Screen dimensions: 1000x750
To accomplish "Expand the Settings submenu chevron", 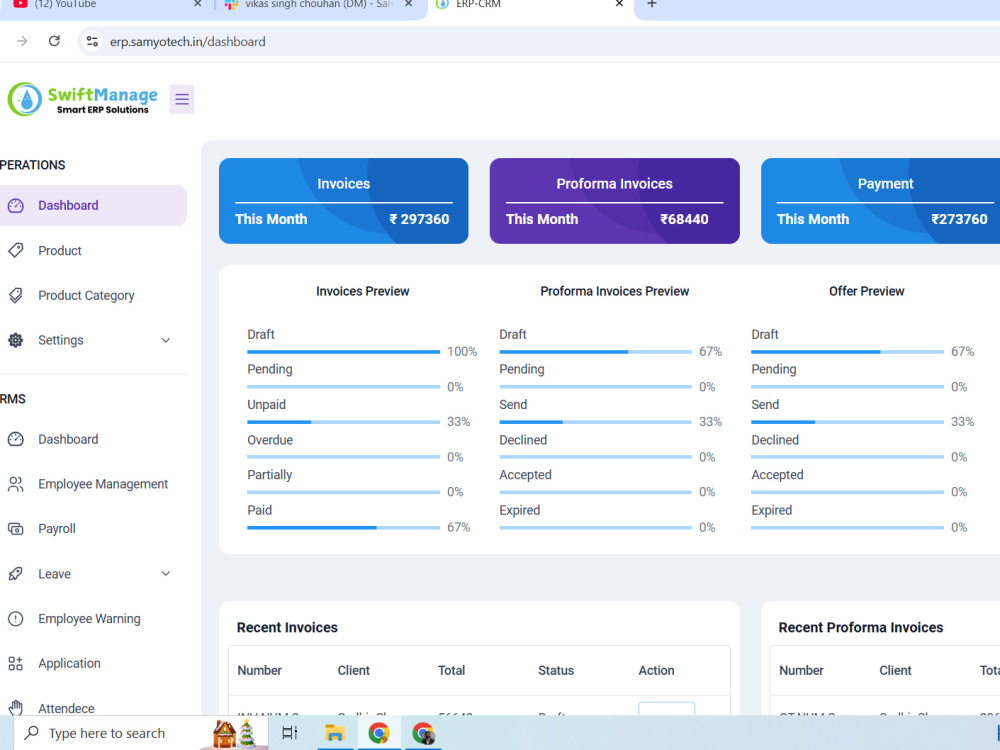I will click(x=166, y=341).
